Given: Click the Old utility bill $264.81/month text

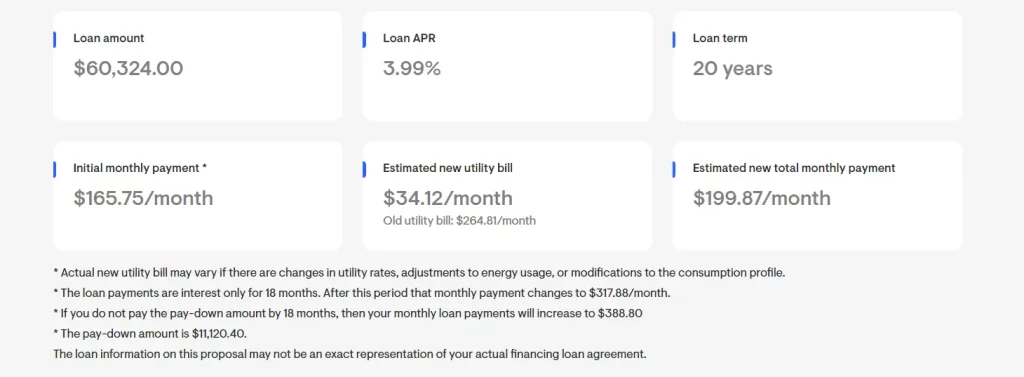Looking at the screenshot, I should pyautogui.click(x=459, y=220).
